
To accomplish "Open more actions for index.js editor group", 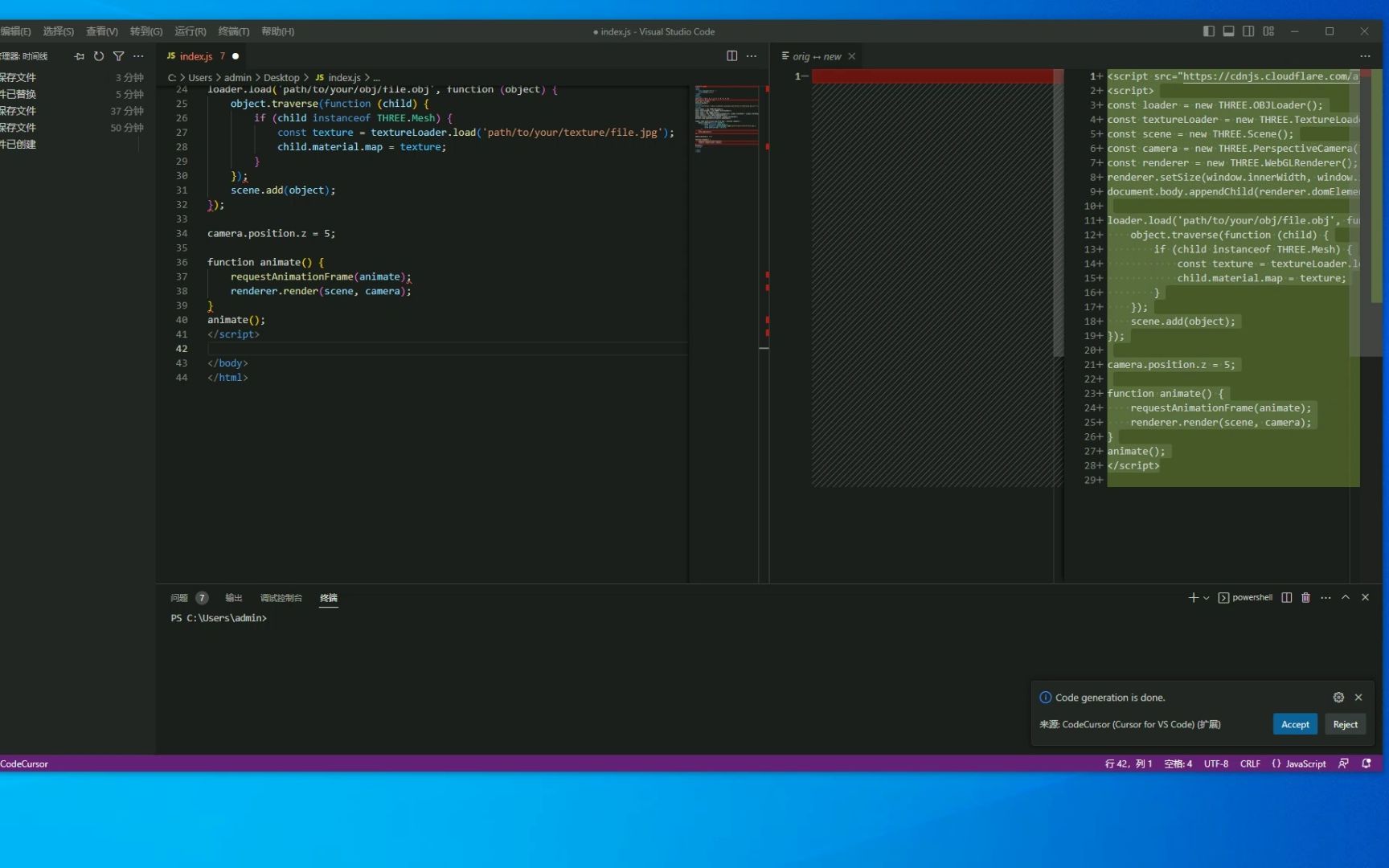I will pyautogui.click(x=752, y=55).
